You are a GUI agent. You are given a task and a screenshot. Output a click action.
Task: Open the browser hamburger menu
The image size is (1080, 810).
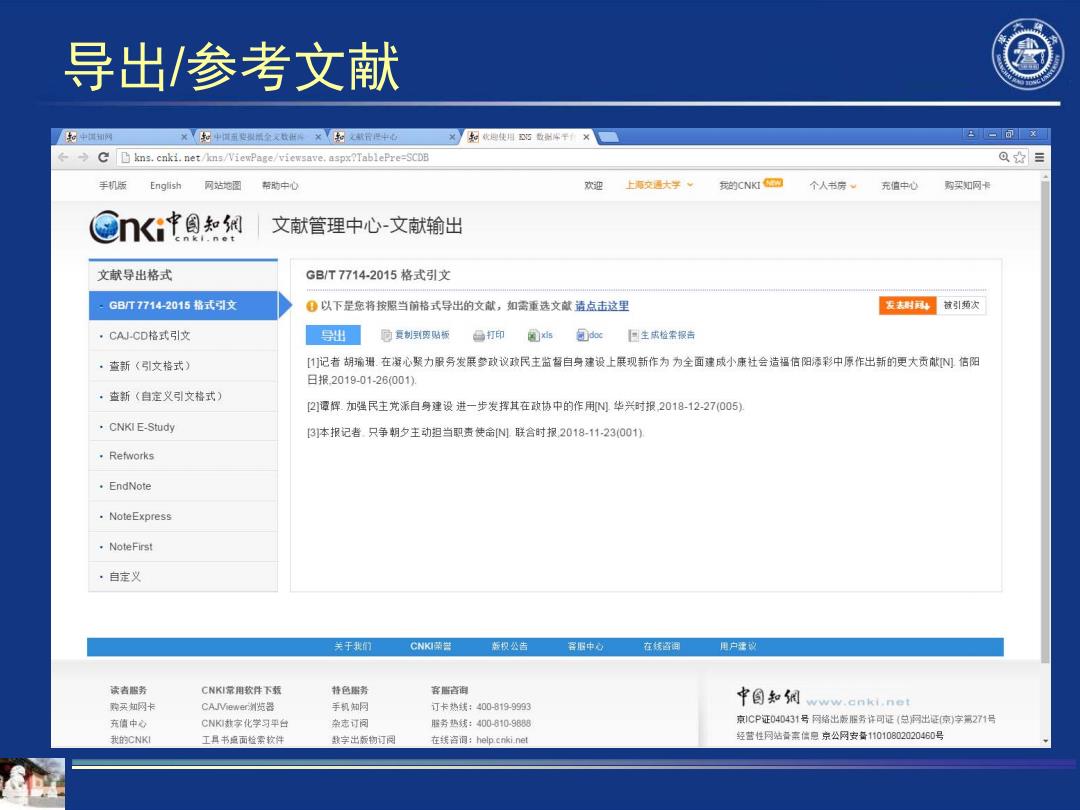1039,157
